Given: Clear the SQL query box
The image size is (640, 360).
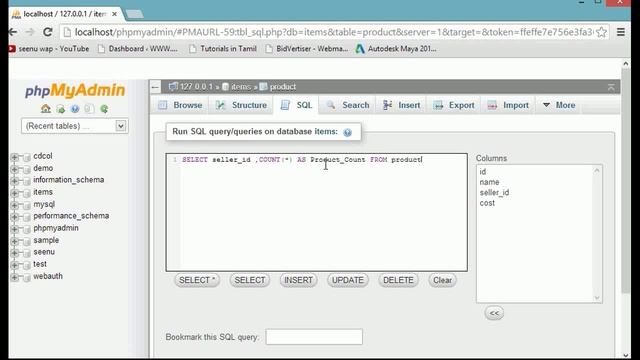Looking at the screenshot, I should pyautogui.click(x=442, y=280).
